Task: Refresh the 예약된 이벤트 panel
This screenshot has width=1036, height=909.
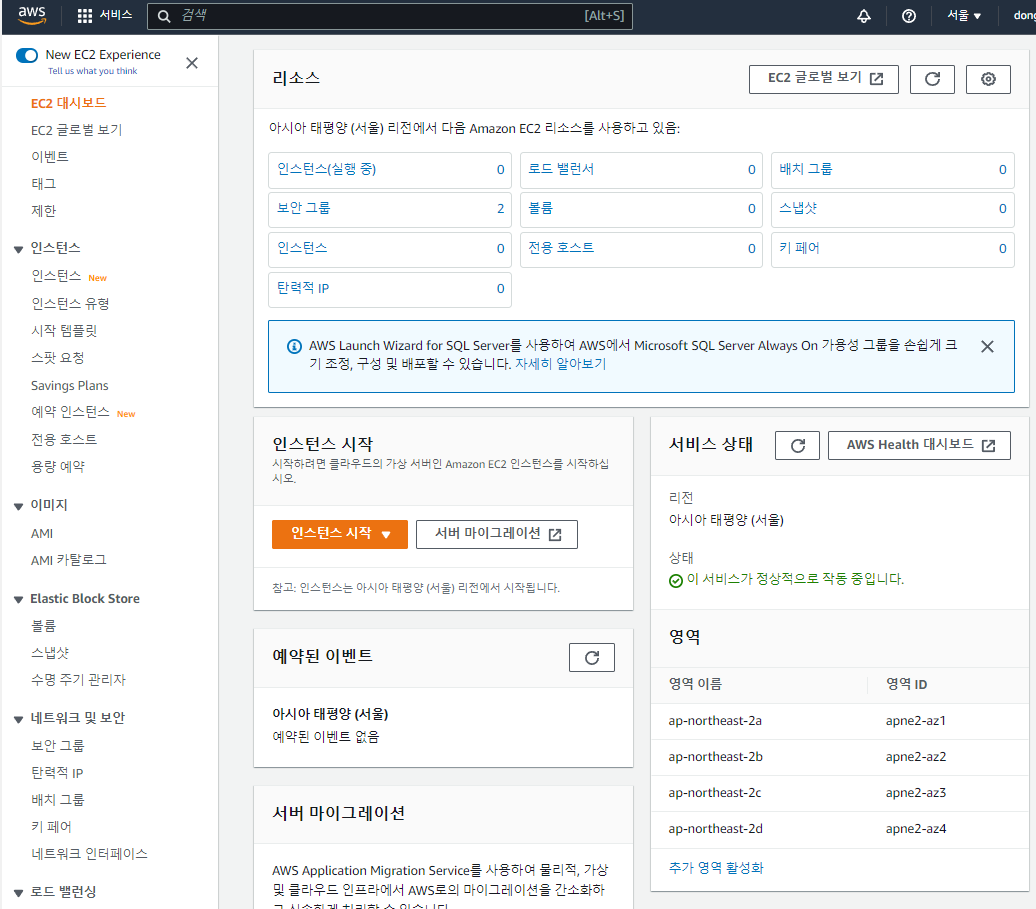Action: coord(591,657)
